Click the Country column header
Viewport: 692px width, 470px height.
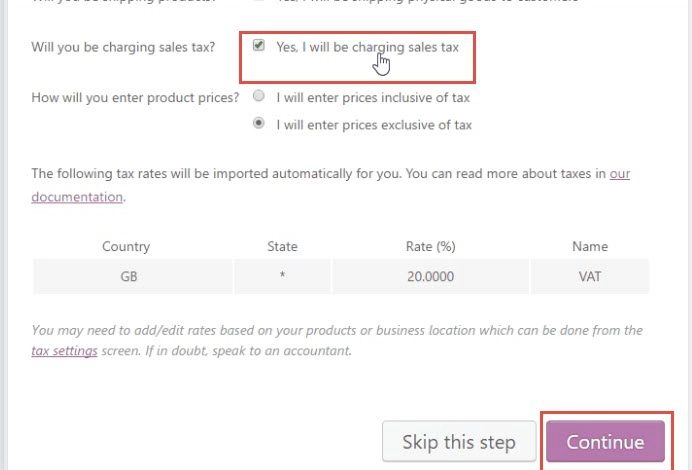pos(126,246)
